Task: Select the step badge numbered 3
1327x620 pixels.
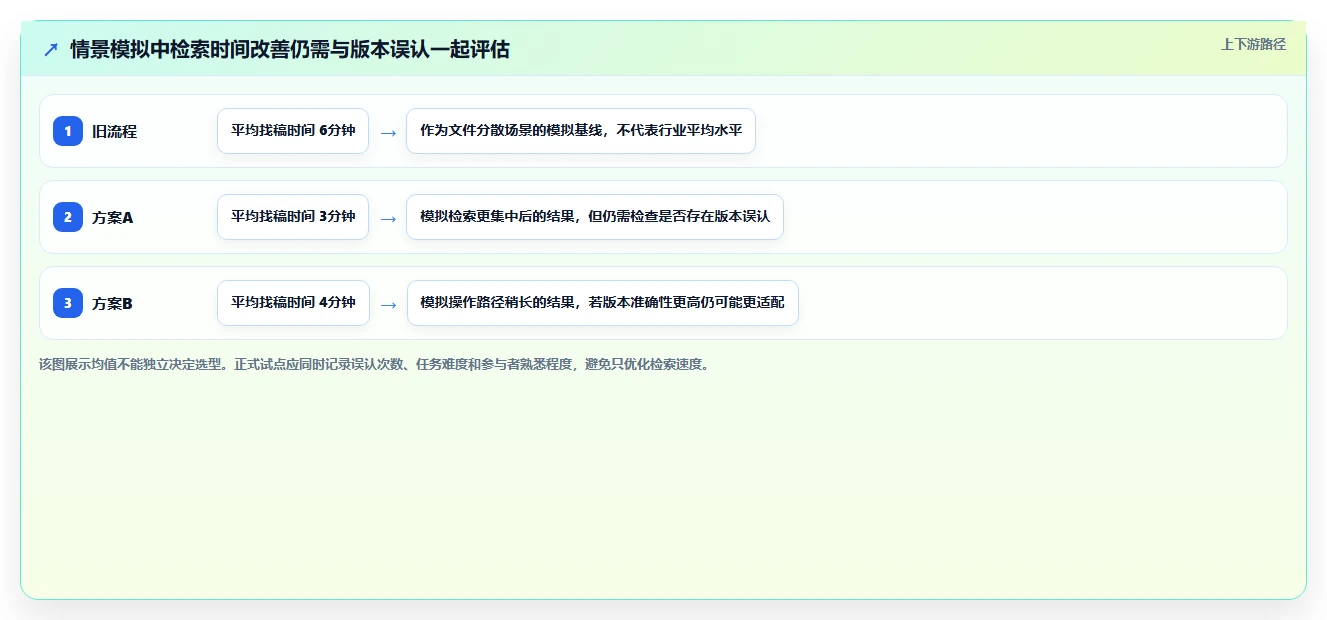Action: 68,303
